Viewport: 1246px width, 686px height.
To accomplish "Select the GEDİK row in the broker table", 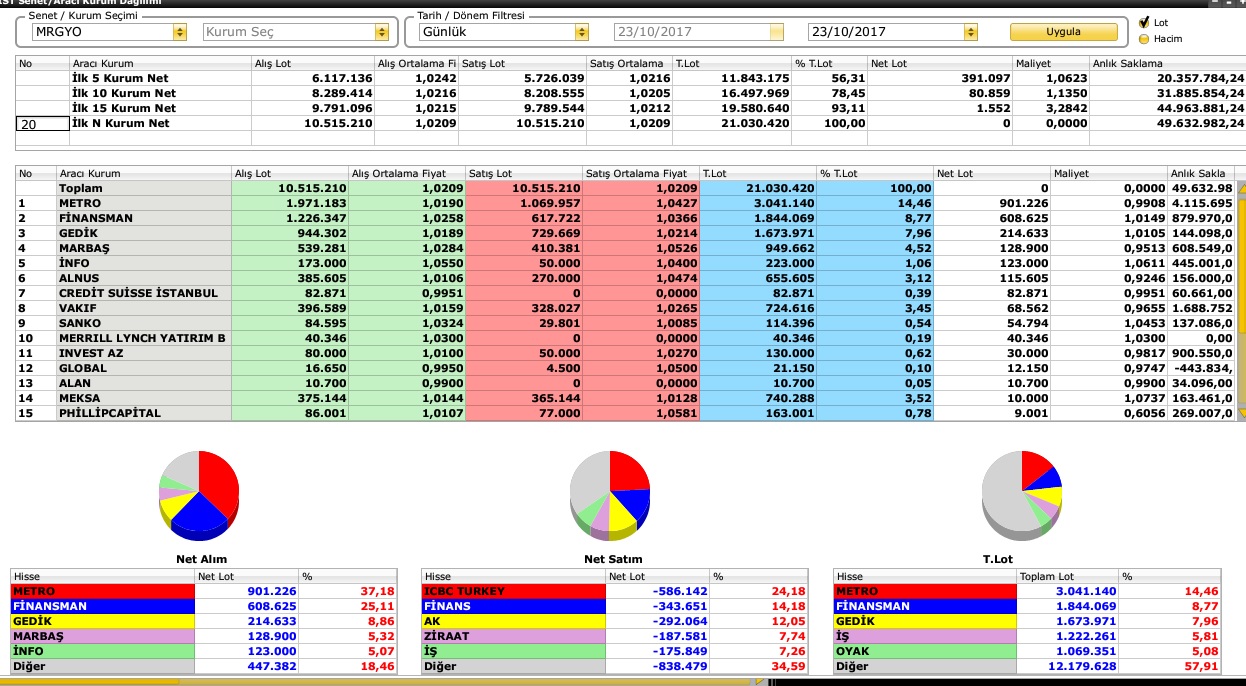I will [625, 233].
